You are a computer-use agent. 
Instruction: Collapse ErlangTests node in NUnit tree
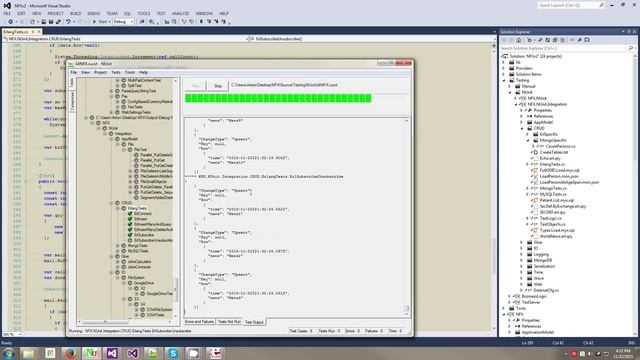118,208
